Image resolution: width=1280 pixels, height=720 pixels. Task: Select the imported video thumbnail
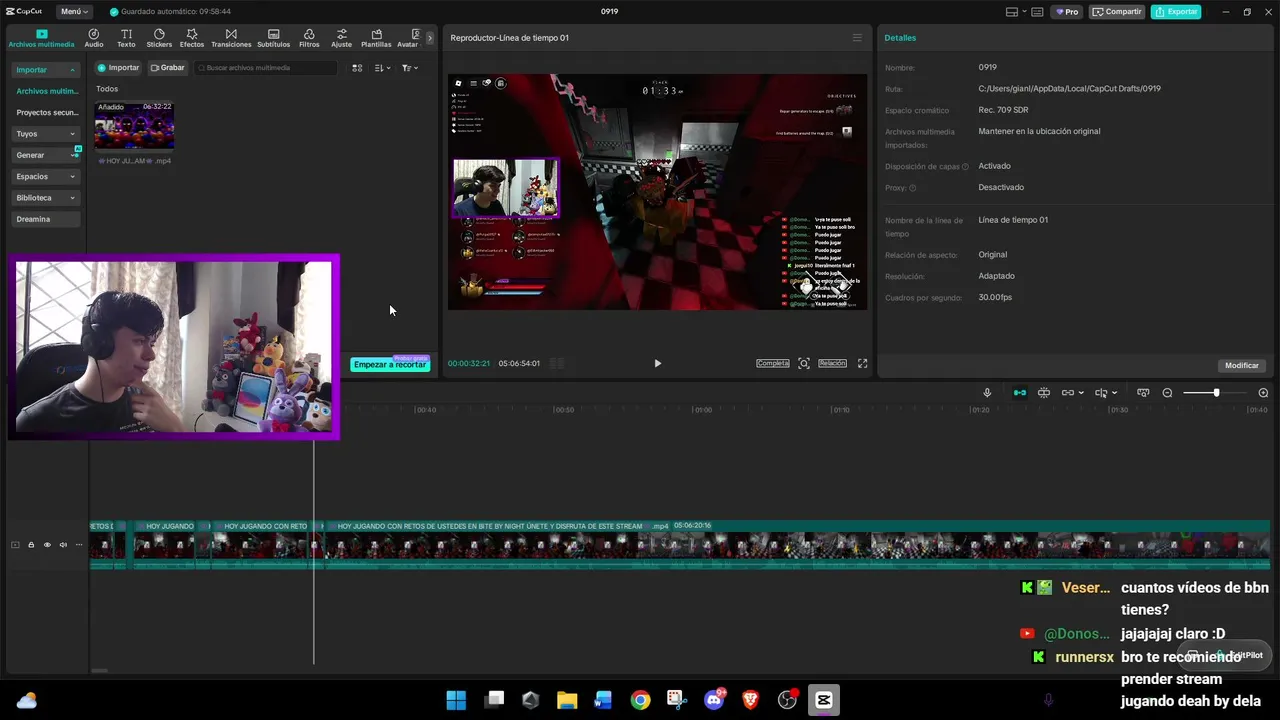[x=134, y=125]
